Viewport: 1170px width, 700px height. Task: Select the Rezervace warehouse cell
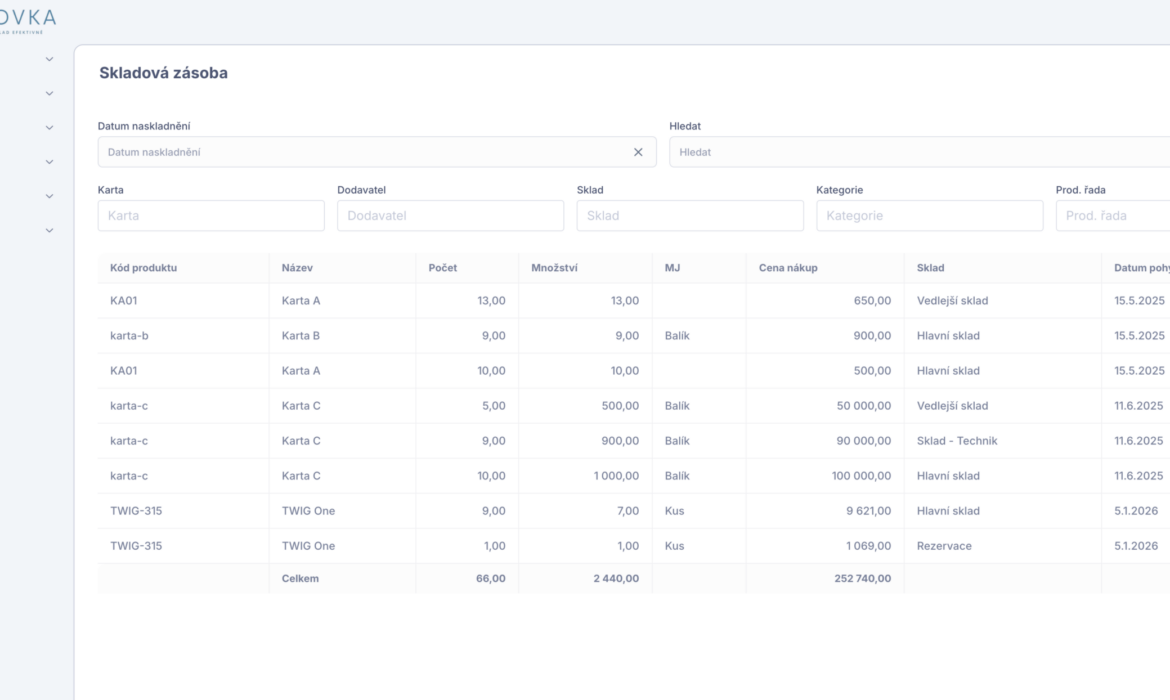944,546
